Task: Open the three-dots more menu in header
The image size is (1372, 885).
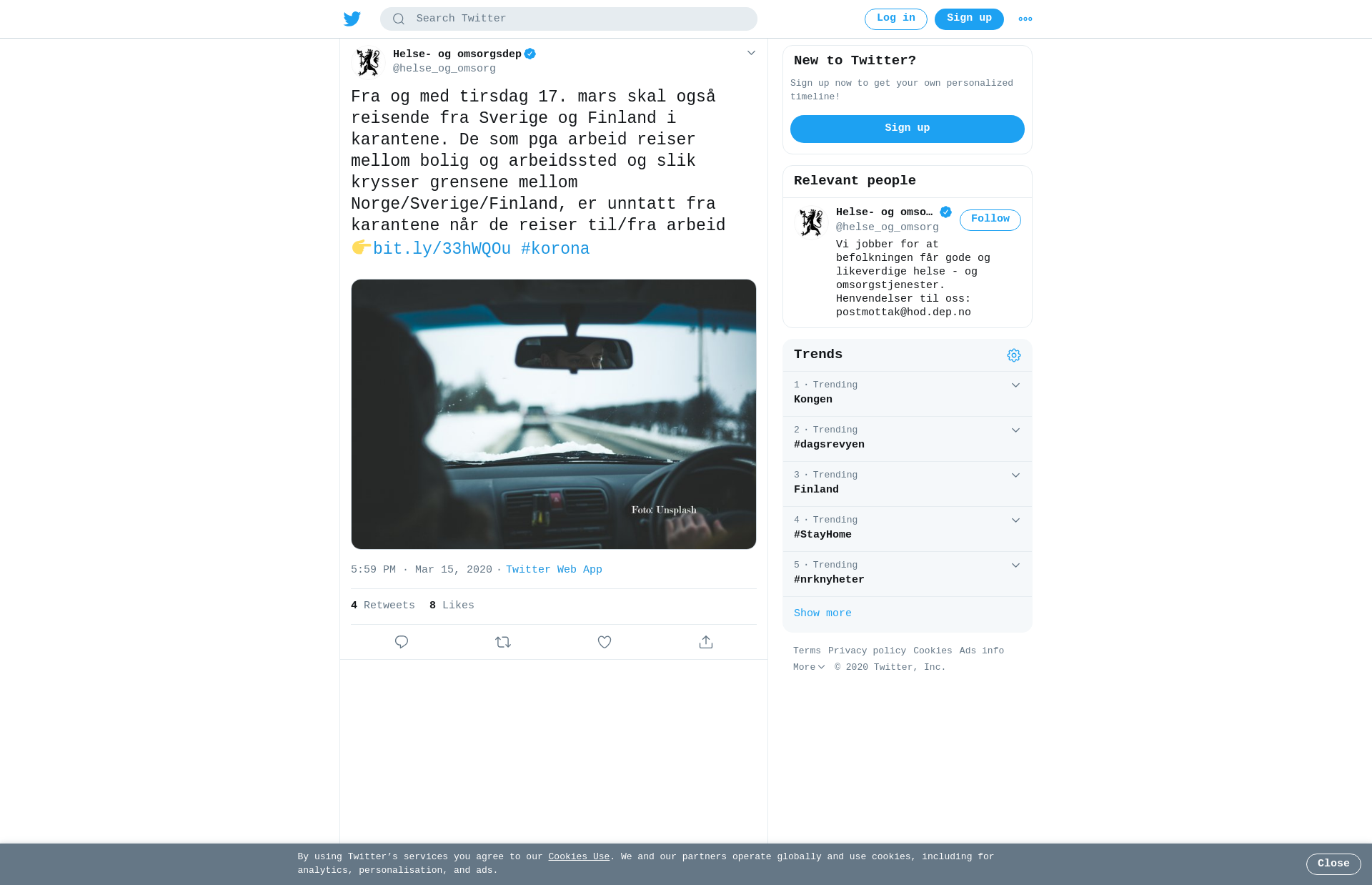Action: pos(1025,19)
